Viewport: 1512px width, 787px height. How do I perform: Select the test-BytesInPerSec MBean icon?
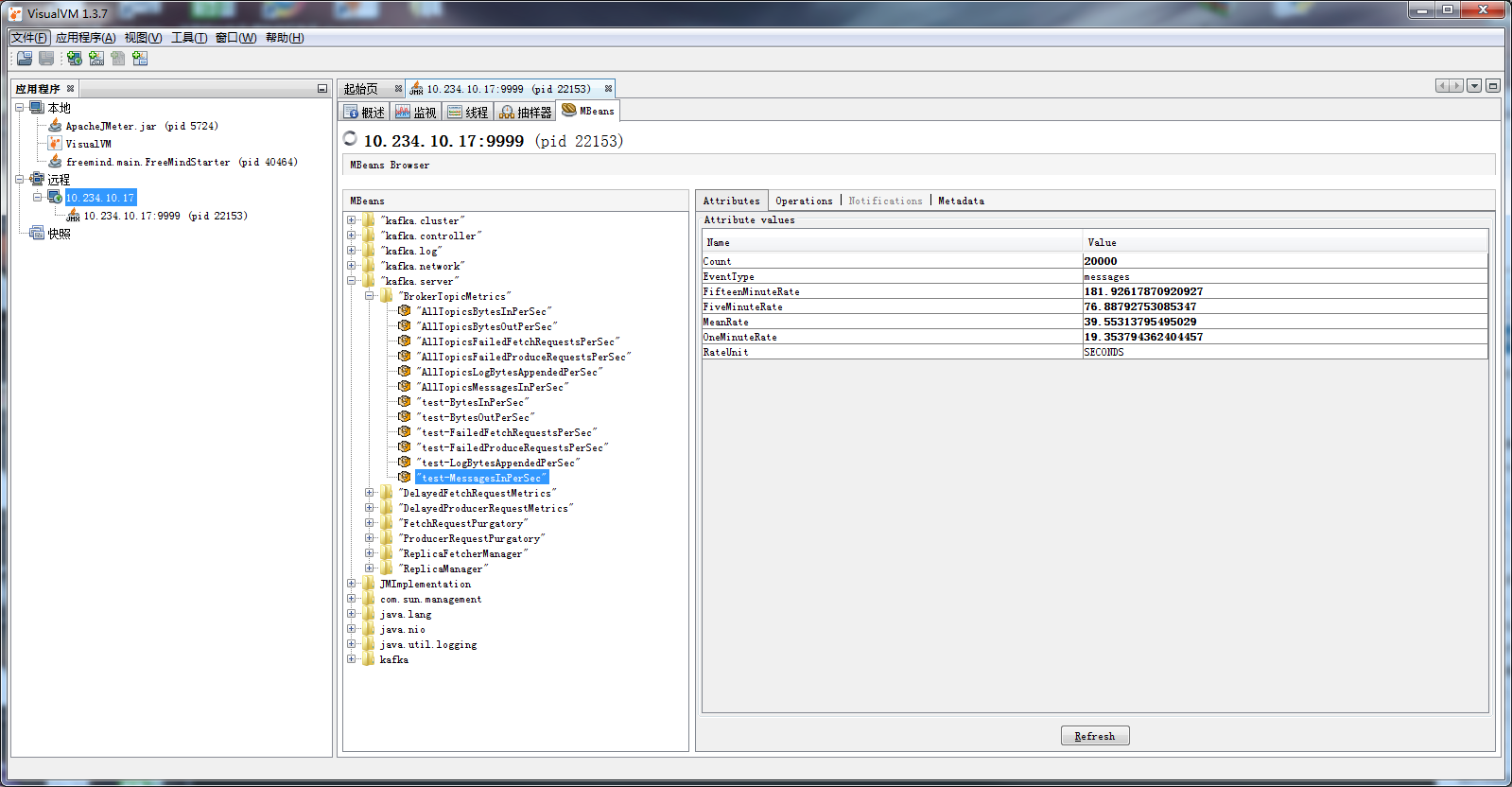tap(405, 402)
